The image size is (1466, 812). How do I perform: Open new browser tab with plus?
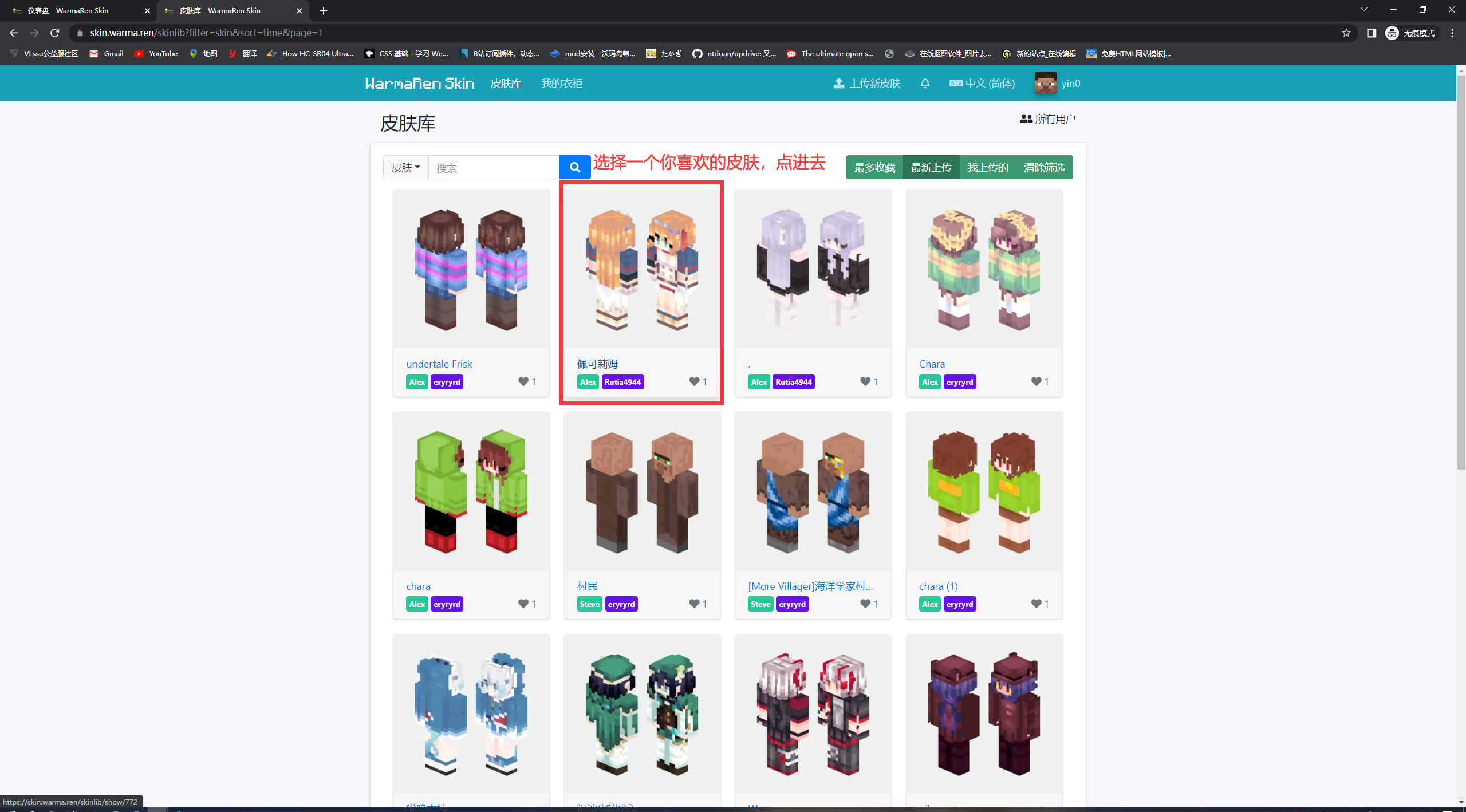click(x=324, y=10)
